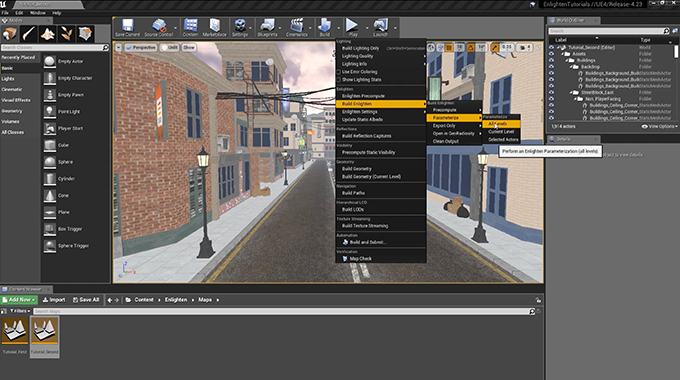The width and height of the screenshot is (680, 380).
Task: Open the Add New dropdown
Action: pos(20,300)
